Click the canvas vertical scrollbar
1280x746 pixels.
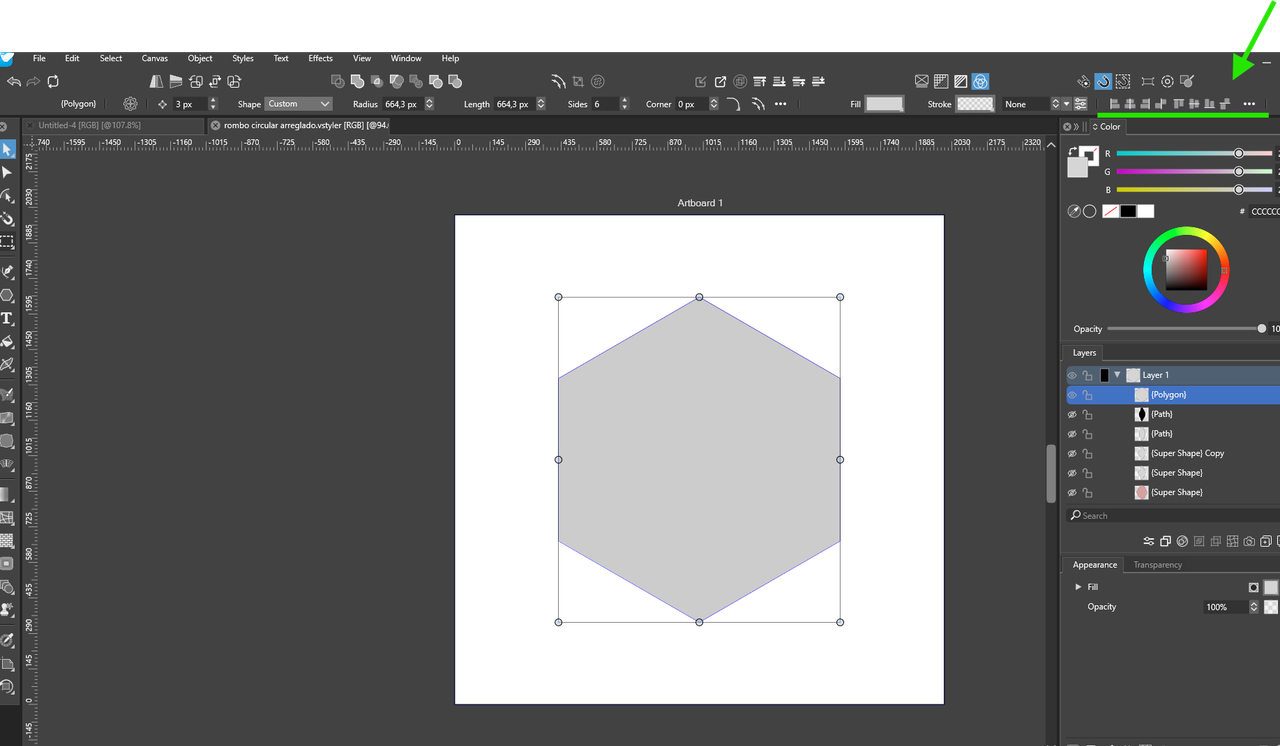tap(1051, 474)
